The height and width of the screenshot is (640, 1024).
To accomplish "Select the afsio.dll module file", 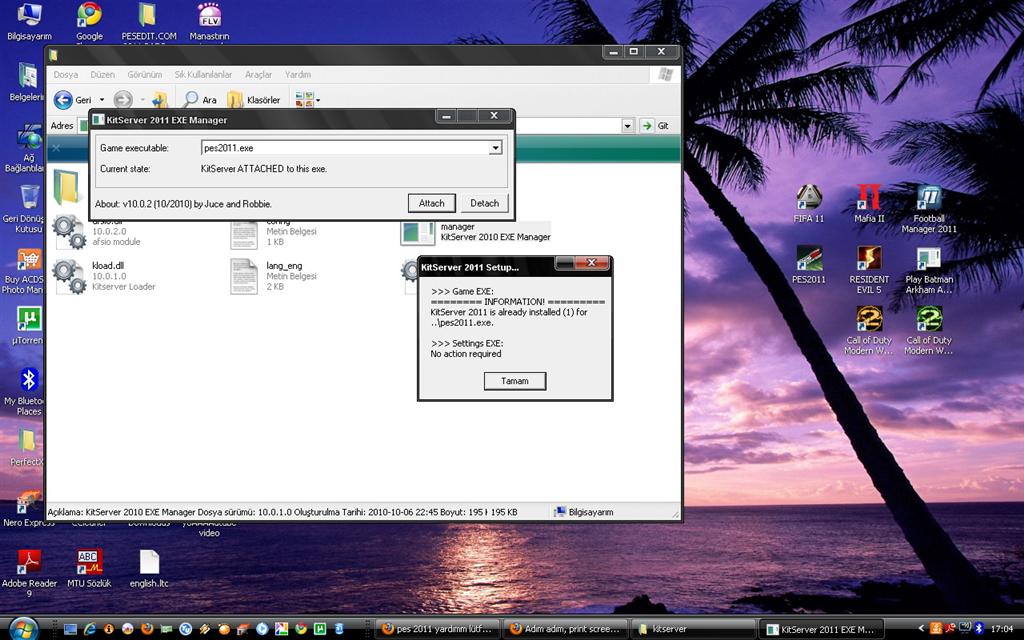I will [98, 232].
